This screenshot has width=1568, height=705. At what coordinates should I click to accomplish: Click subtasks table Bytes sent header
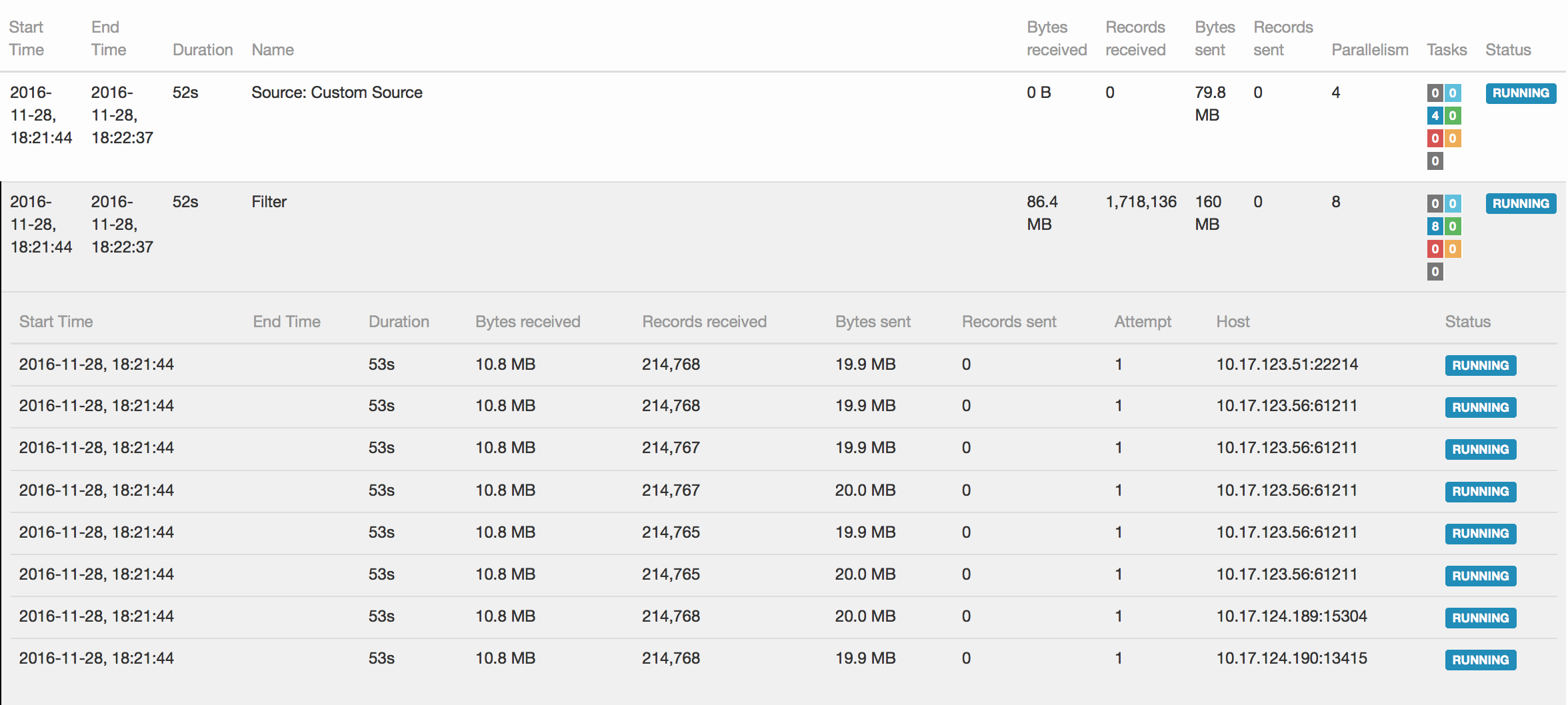coord(873,322)
